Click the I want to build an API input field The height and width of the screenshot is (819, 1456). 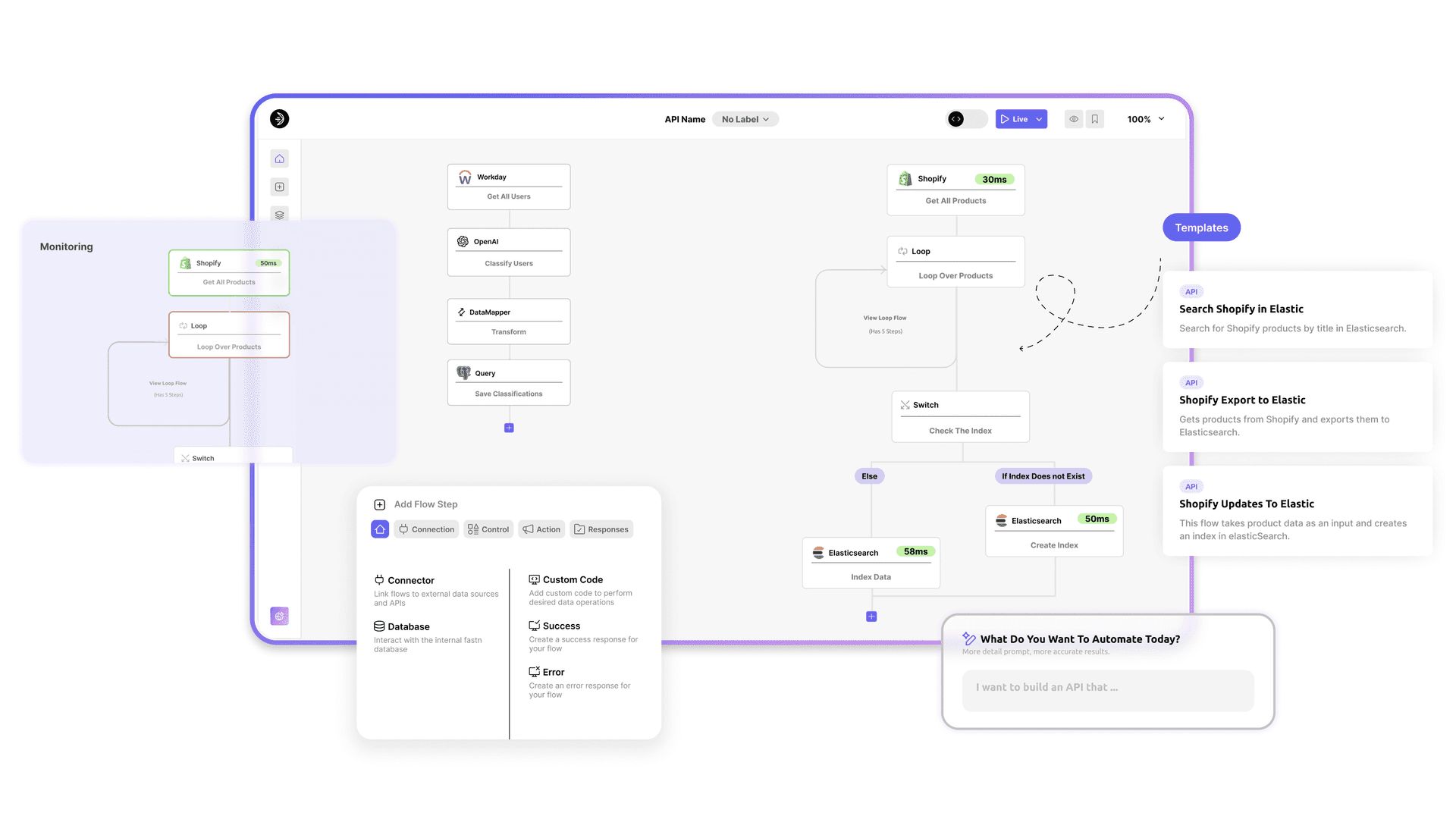pyautogui.click(x=1107, y=691)
